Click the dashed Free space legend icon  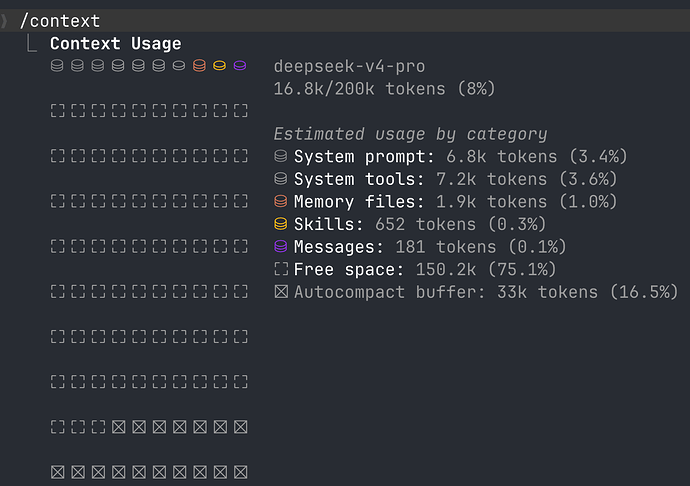tap(281, 269)
